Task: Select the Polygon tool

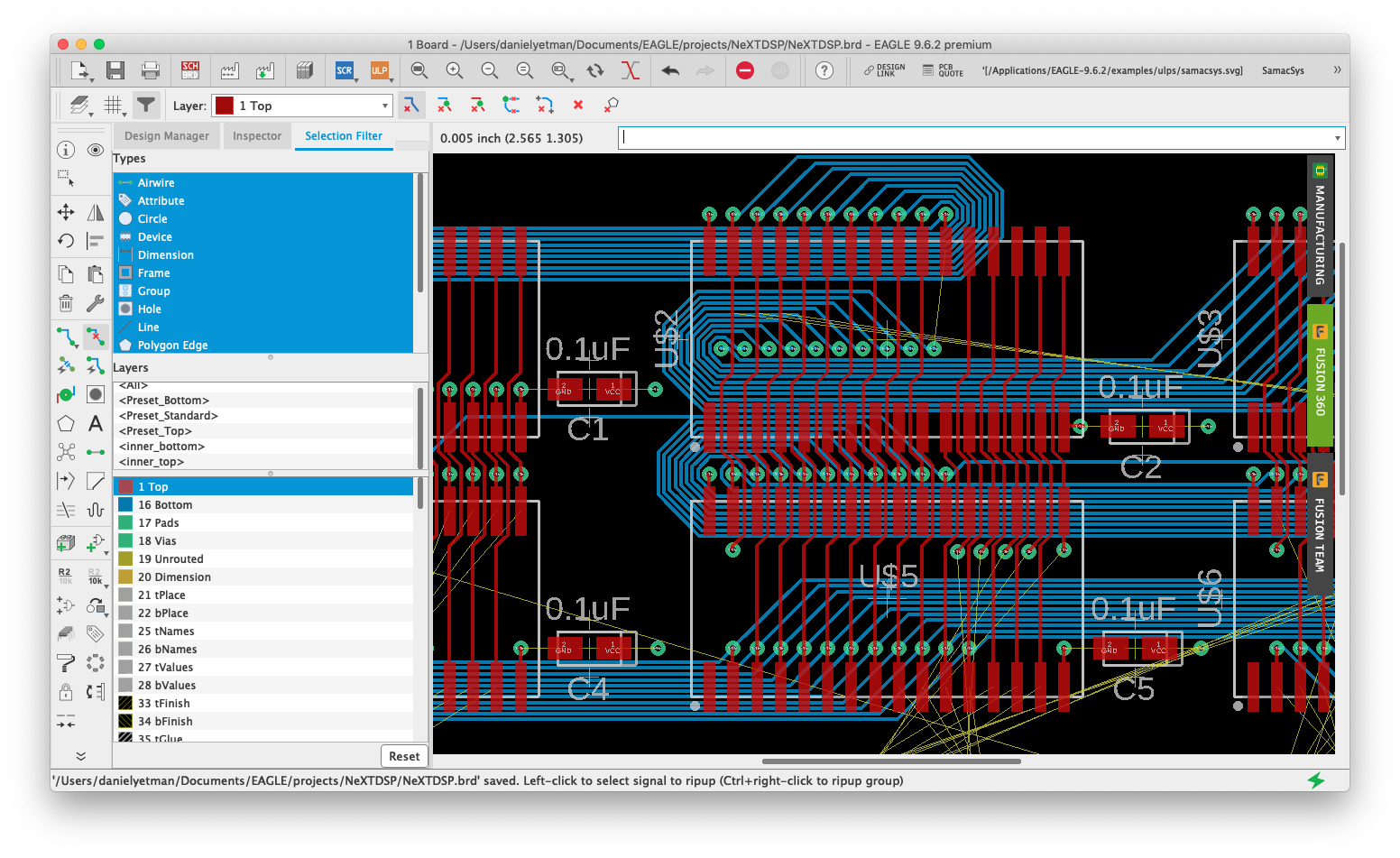Action: tap(66, 423)
